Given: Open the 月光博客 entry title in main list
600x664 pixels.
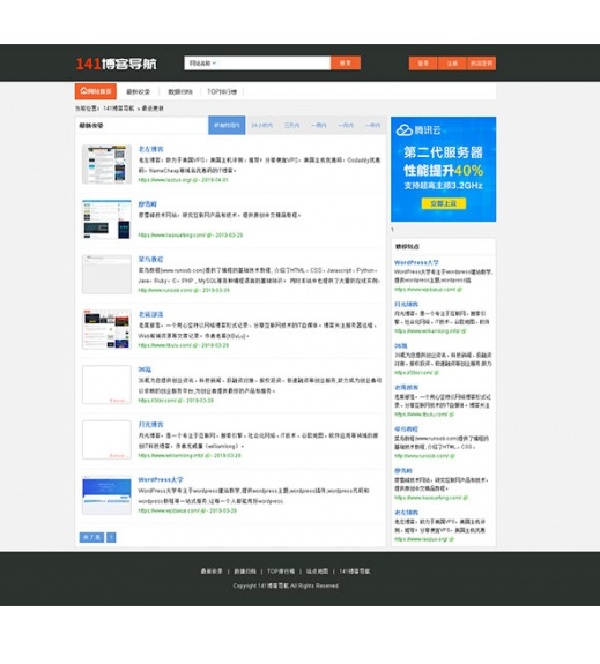Looking at the screenshot, I should coord(149,425).
